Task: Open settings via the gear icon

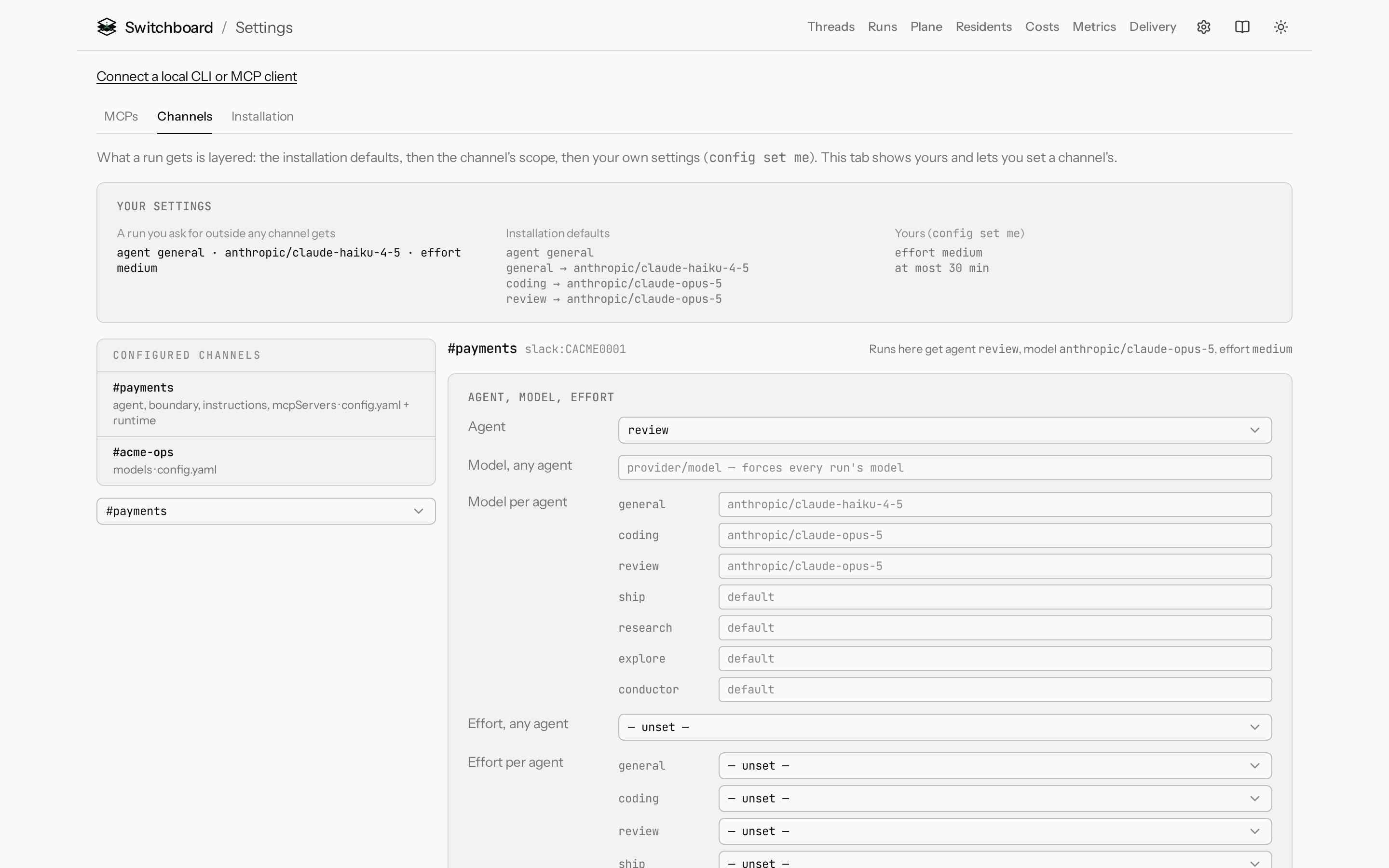Action: 1204,27
